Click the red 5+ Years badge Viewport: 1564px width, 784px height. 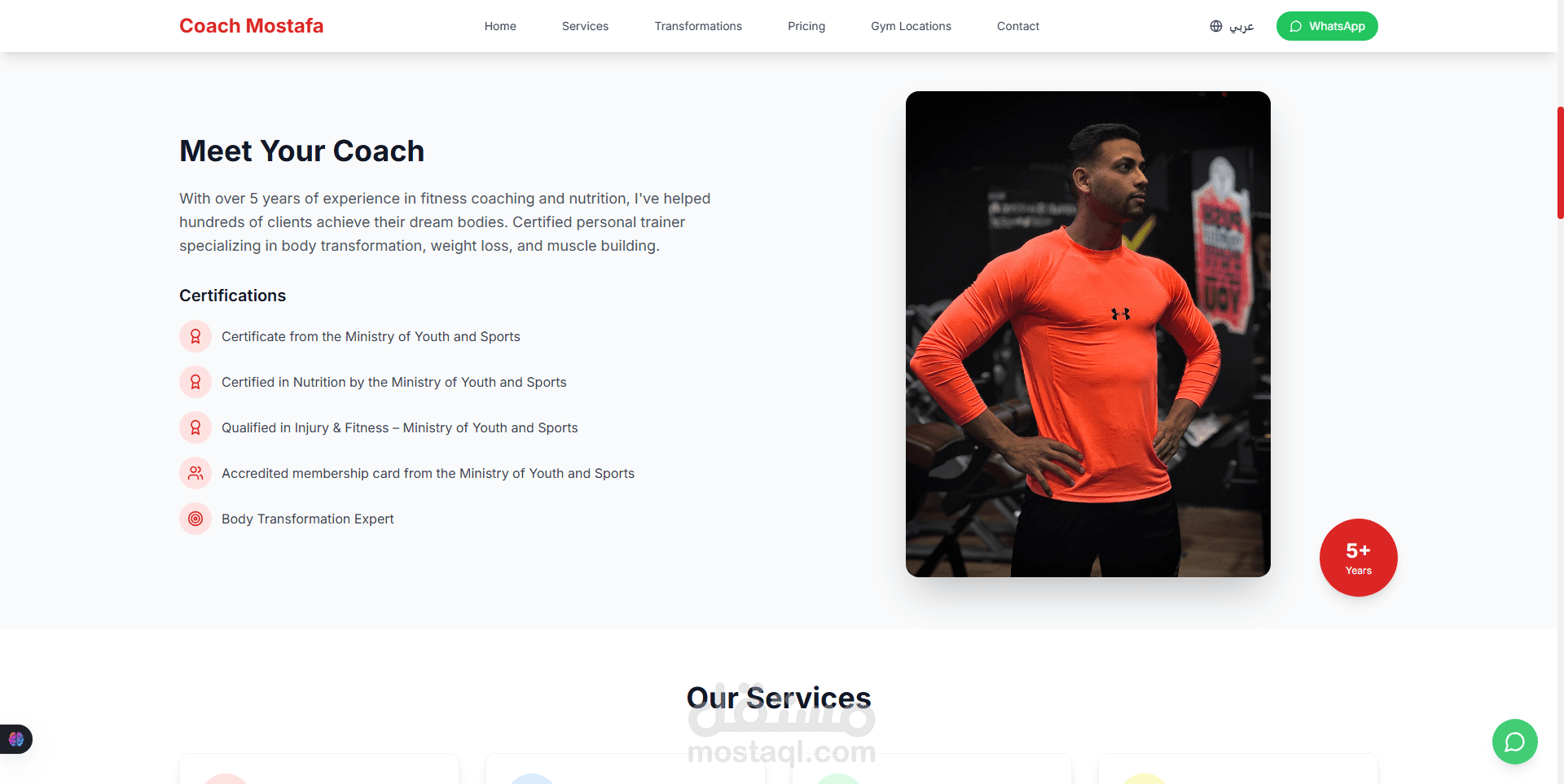click(1358, 558)
